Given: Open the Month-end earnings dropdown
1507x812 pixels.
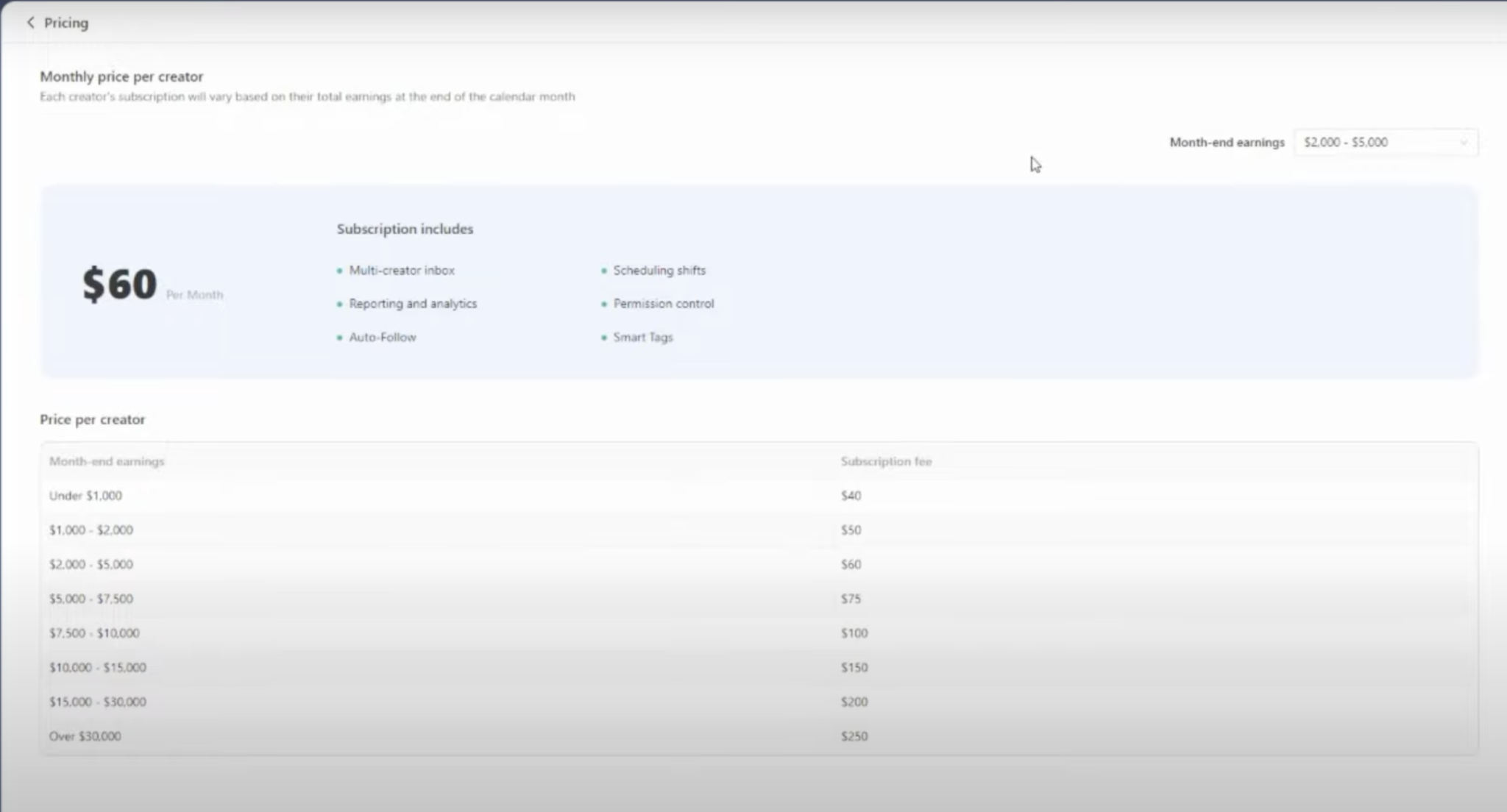Looking at the screenshot, I should 1383,143.
